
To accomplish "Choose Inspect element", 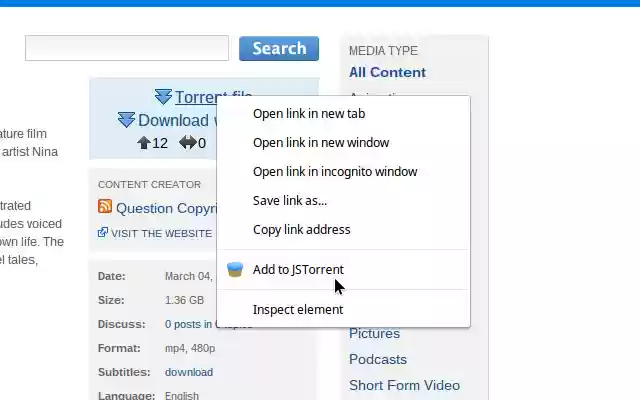I will pos(298,309).
